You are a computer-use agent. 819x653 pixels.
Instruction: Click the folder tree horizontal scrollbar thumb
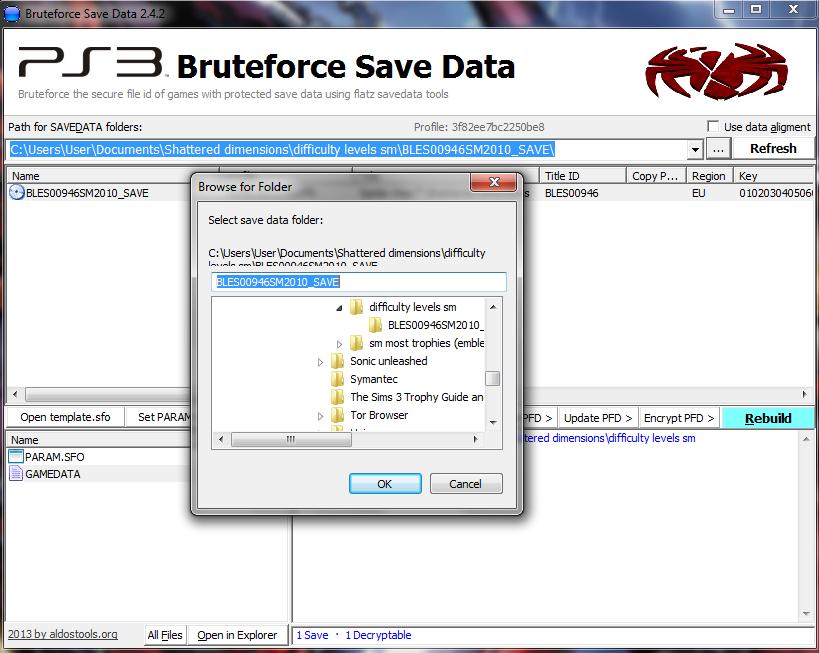(x=291, y=439)
